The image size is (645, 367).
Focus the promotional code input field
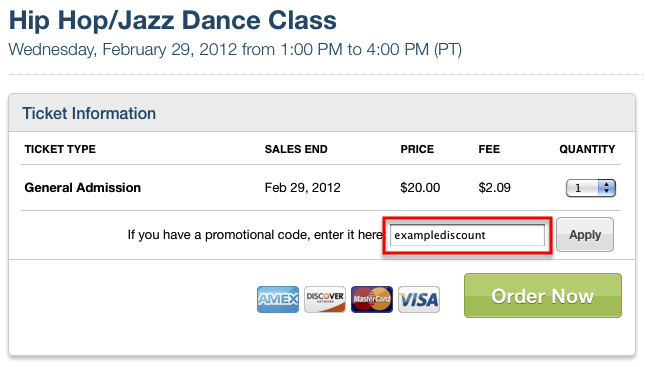467,235
